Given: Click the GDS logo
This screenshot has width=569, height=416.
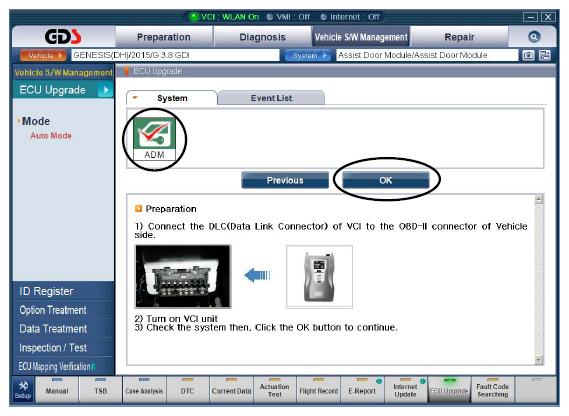Looking at the screenshot, I should point(63,36).
